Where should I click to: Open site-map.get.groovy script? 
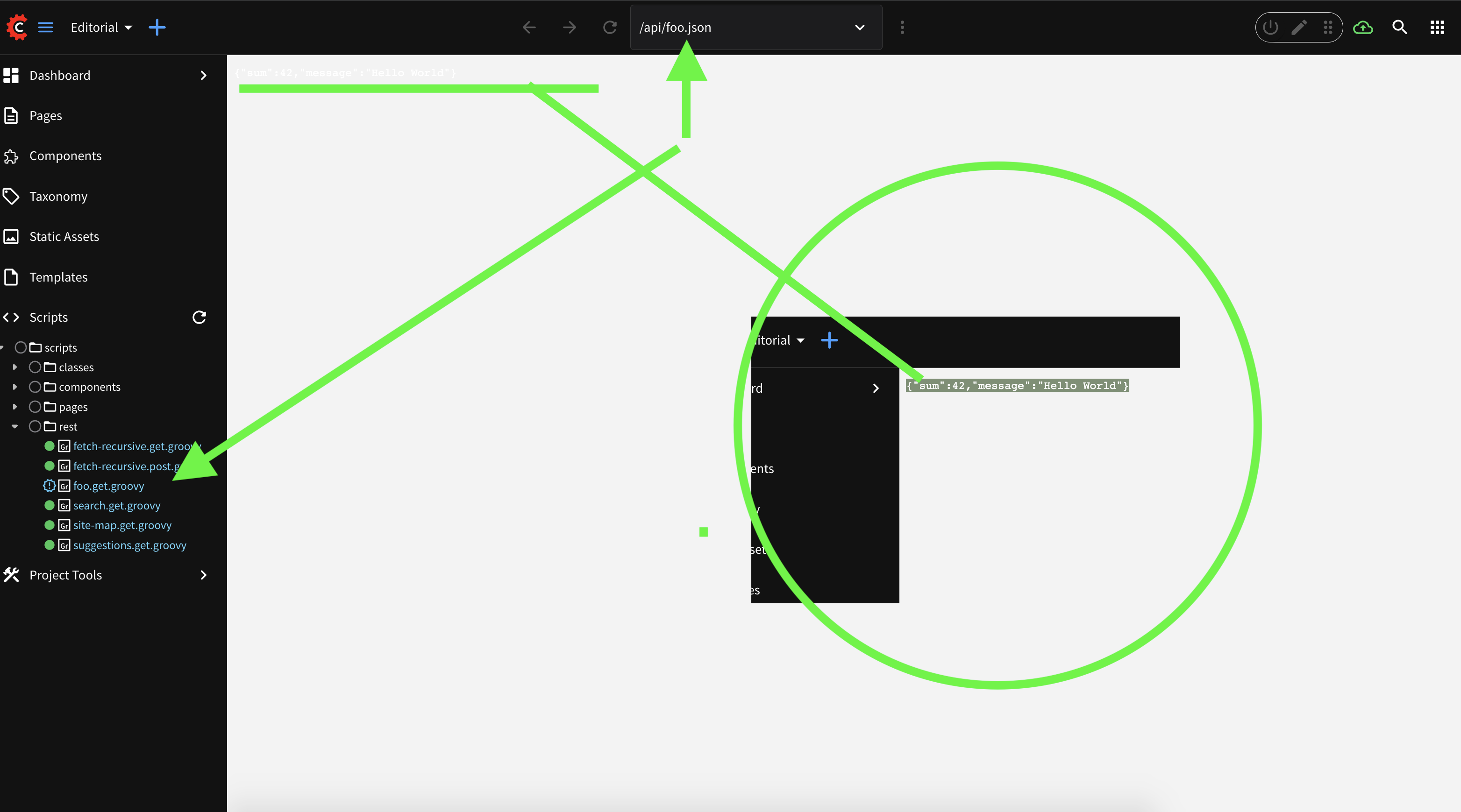point(122,525)
